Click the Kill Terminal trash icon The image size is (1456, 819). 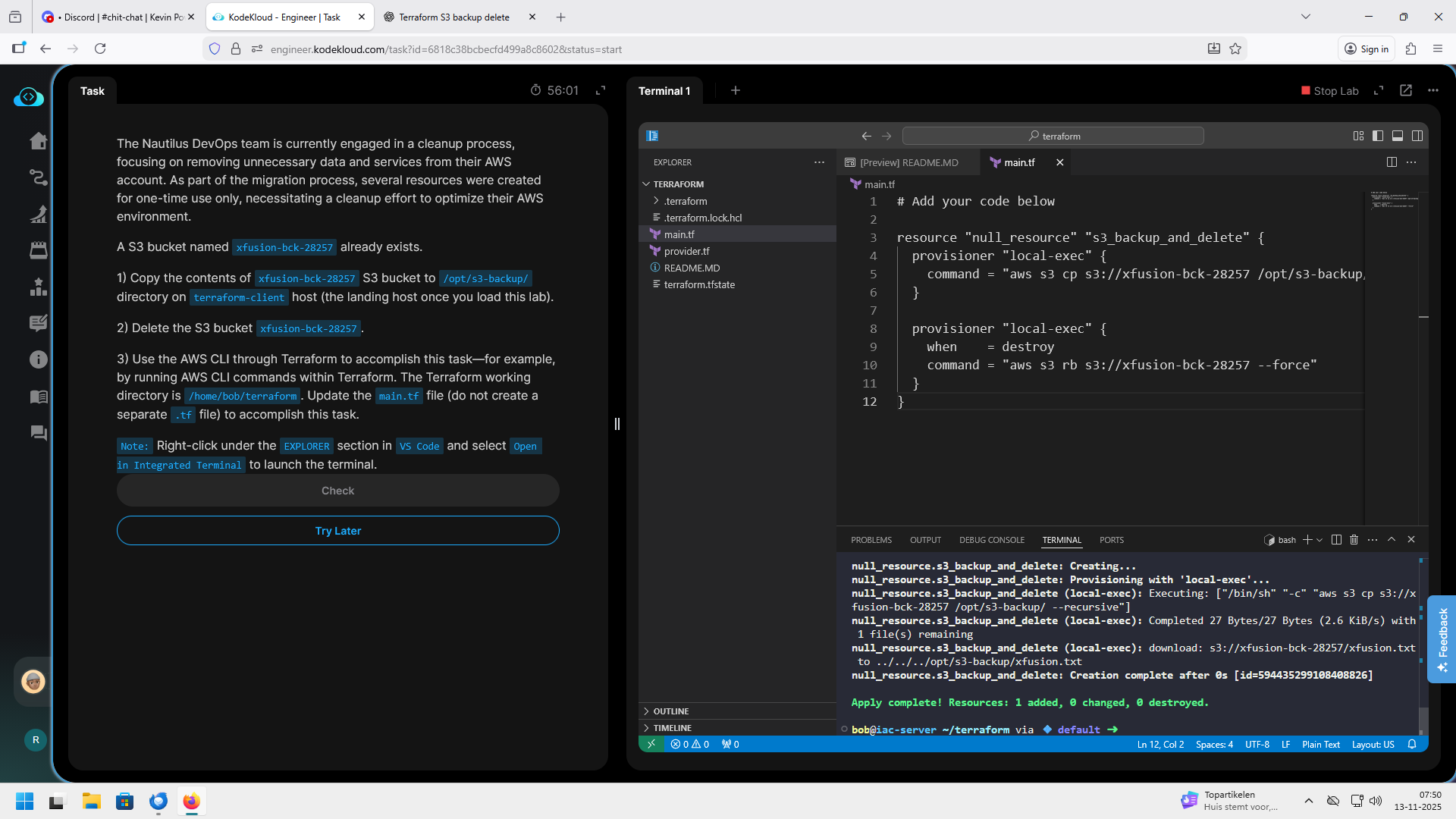(x=1354, y=540)
